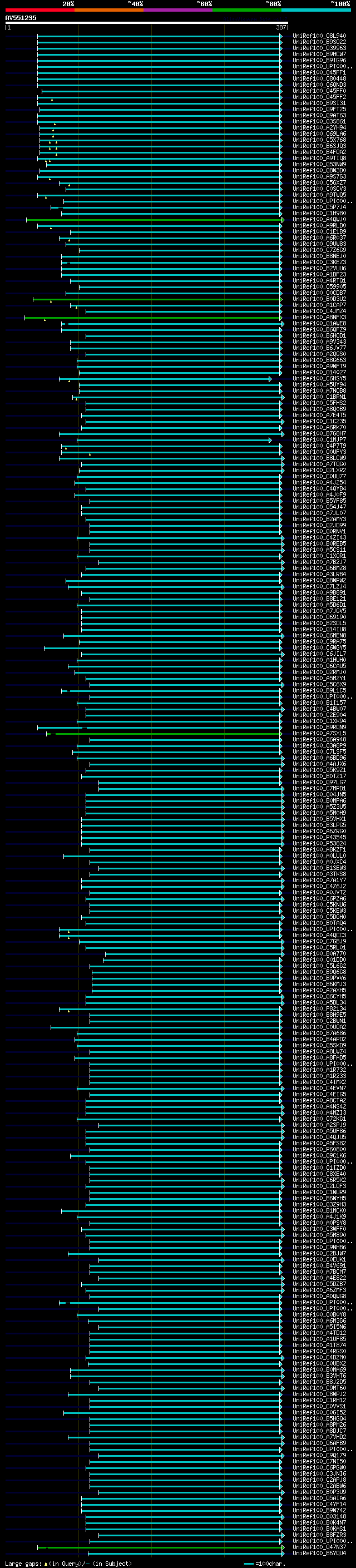Select the UniRef100_C1H980 label
This screenshot has height=1568, width=356.
pyautogui.click(x=319, y=214)
